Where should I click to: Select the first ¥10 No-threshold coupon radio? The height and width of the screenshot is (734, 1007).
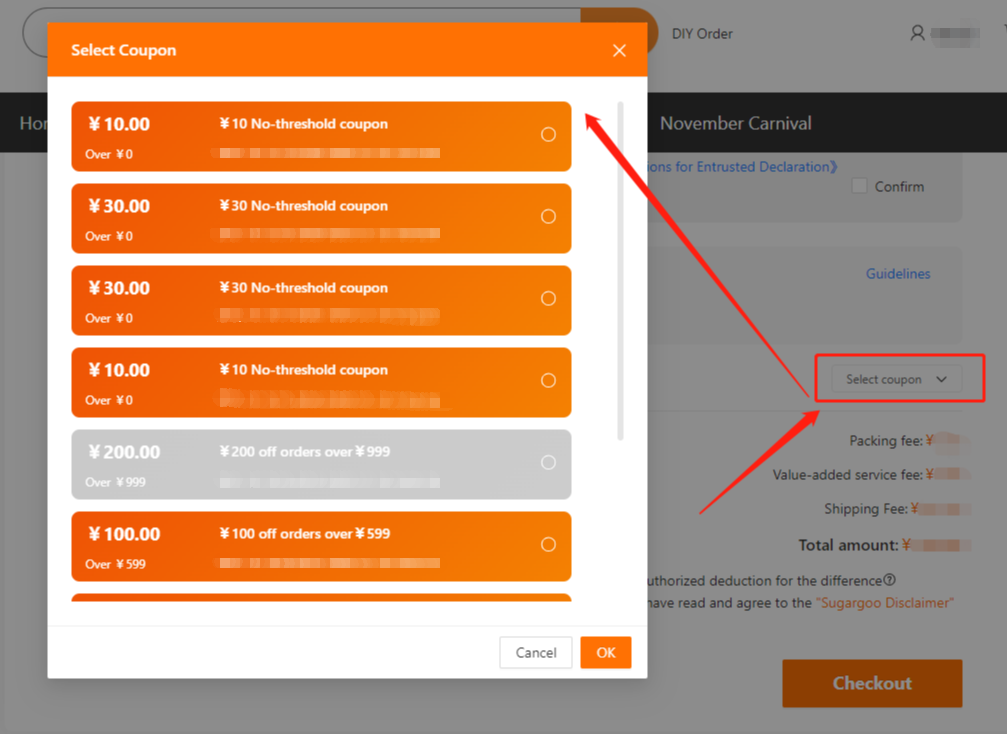(x=548, y=134)
